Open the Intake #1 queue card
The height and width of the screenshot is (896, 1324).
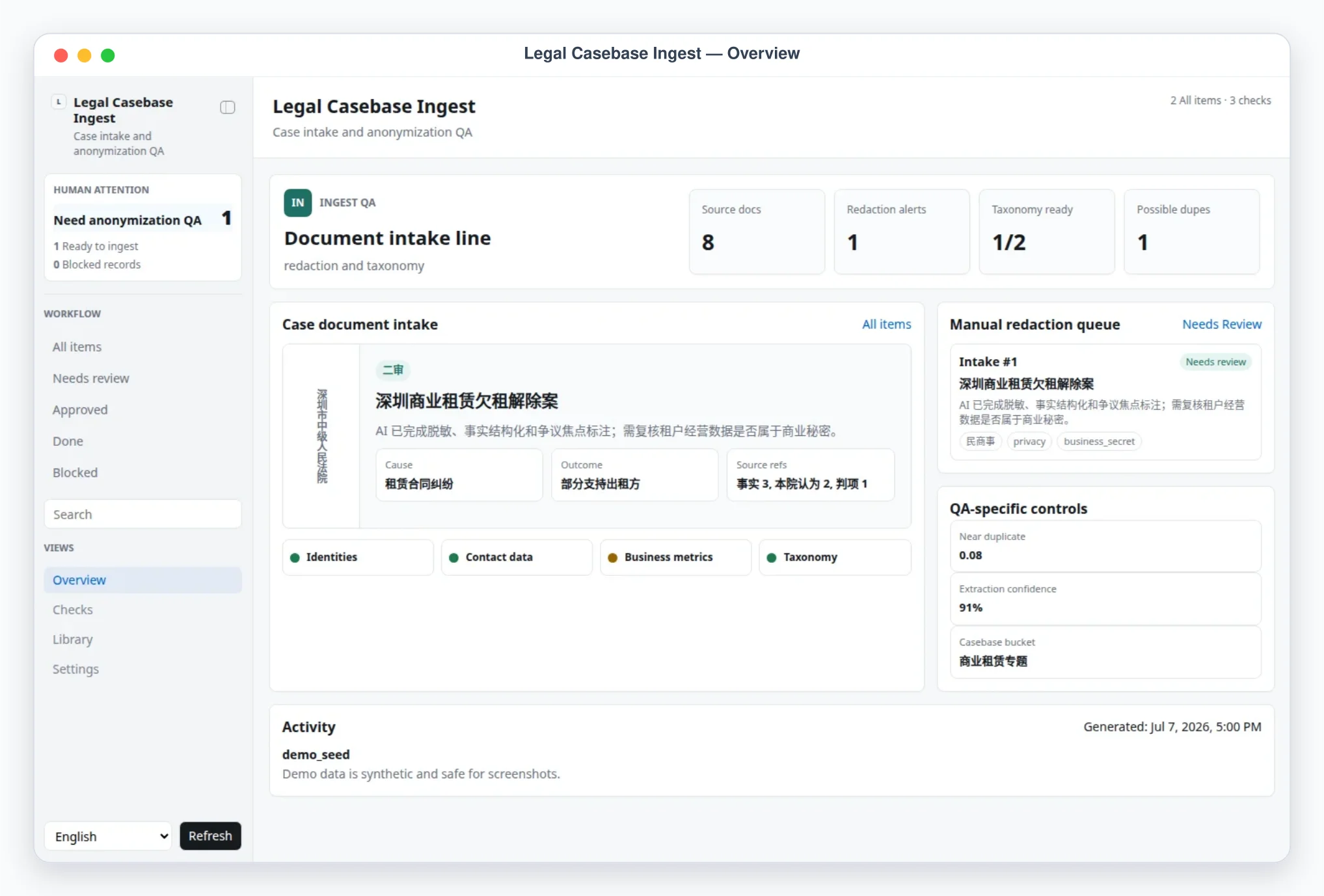pyautogui.click(x=1105, y=402)
